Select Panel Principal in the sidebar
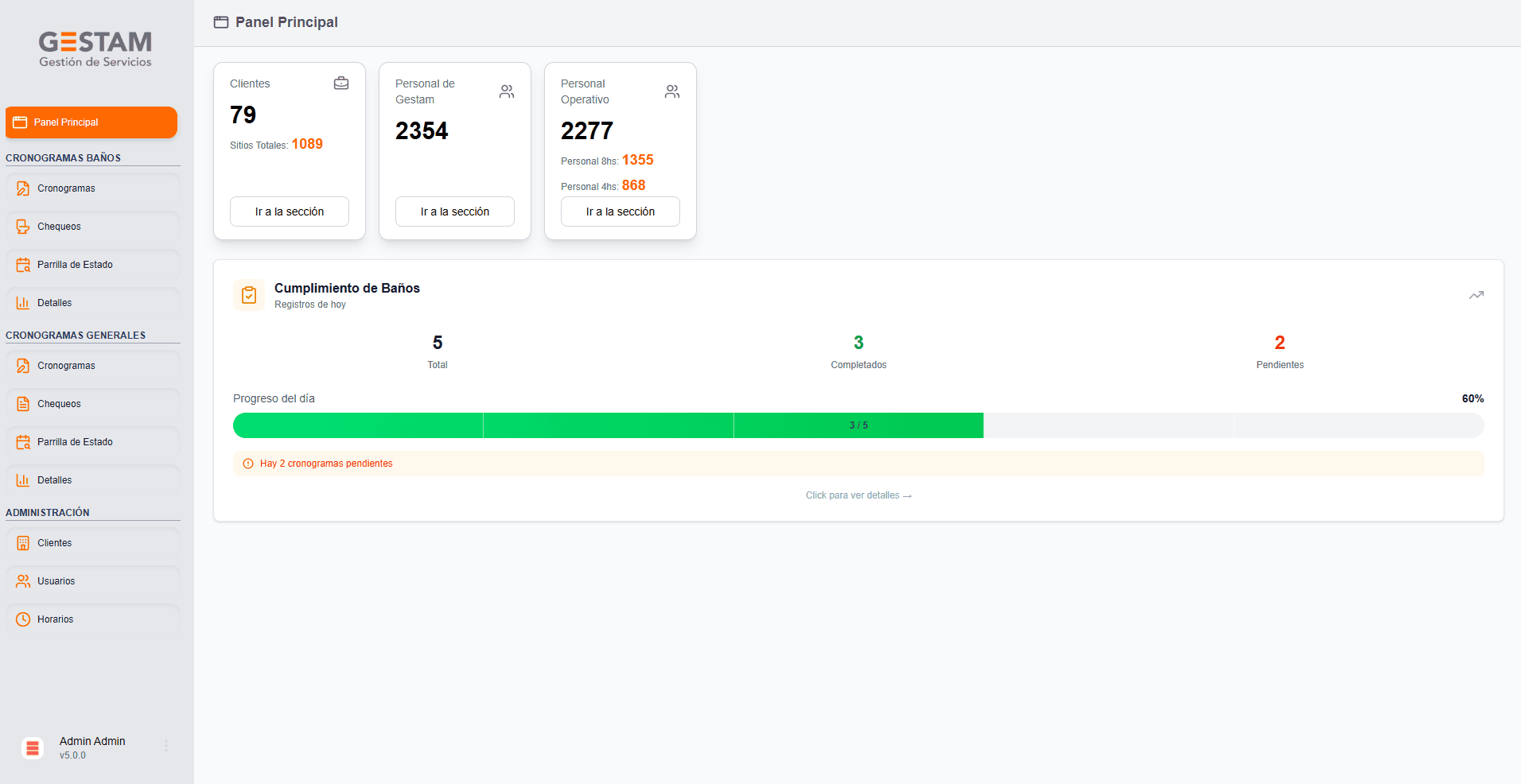The image size is (1521, 784). coord(91,122)
